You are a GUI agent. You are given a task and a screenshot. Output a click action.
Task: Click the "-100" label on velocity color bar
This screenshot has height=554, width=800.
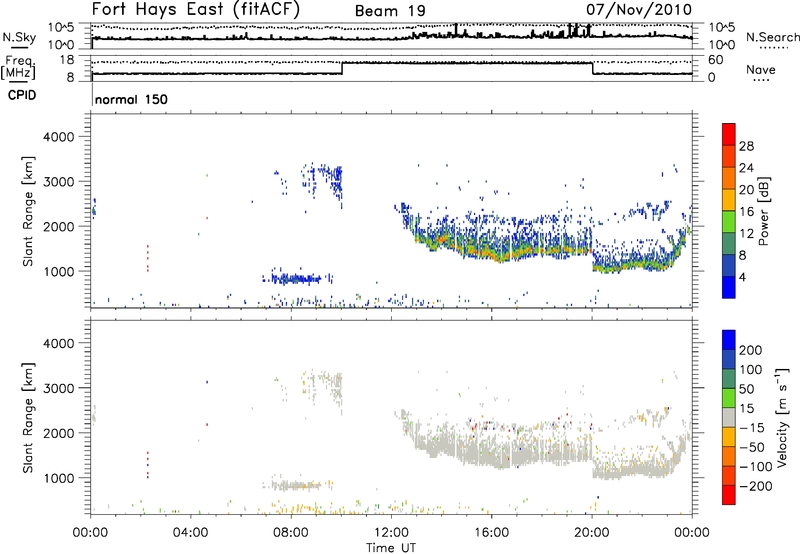pos(756,467)
